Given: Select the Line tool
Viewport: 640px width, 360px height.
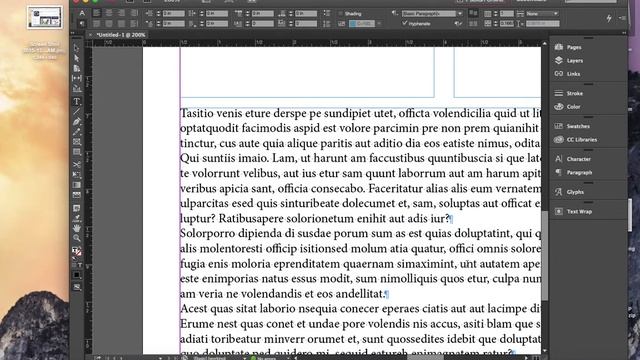Looking at the screenshot, I should point(76,111).
